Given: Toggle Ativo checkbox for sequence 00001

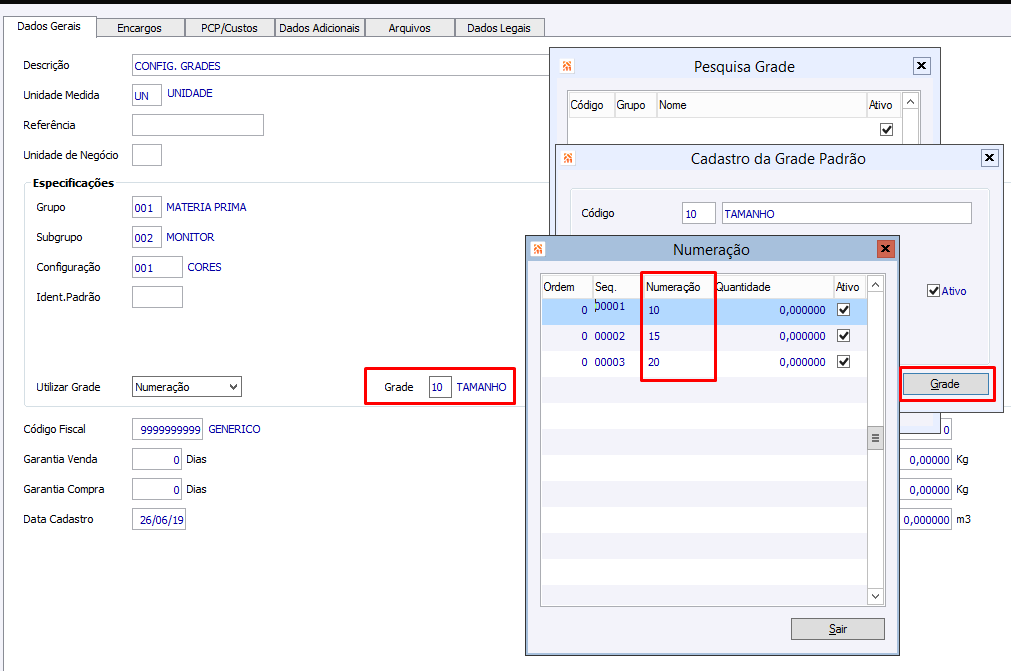Looking at the screenshot, I should click(843, 310).
